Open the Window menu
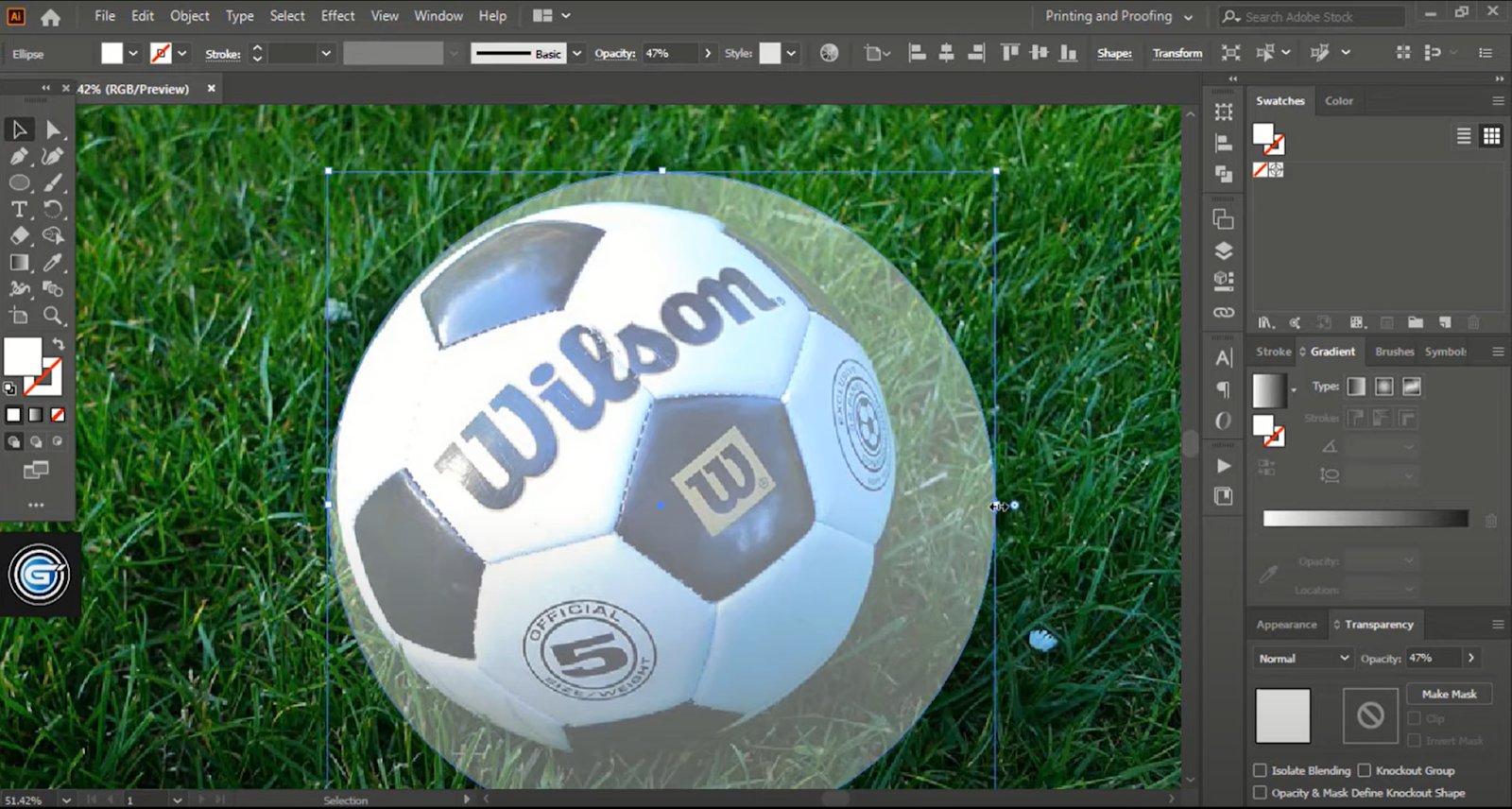This screenshot has height=809, width=1512. tap(438, 16)
